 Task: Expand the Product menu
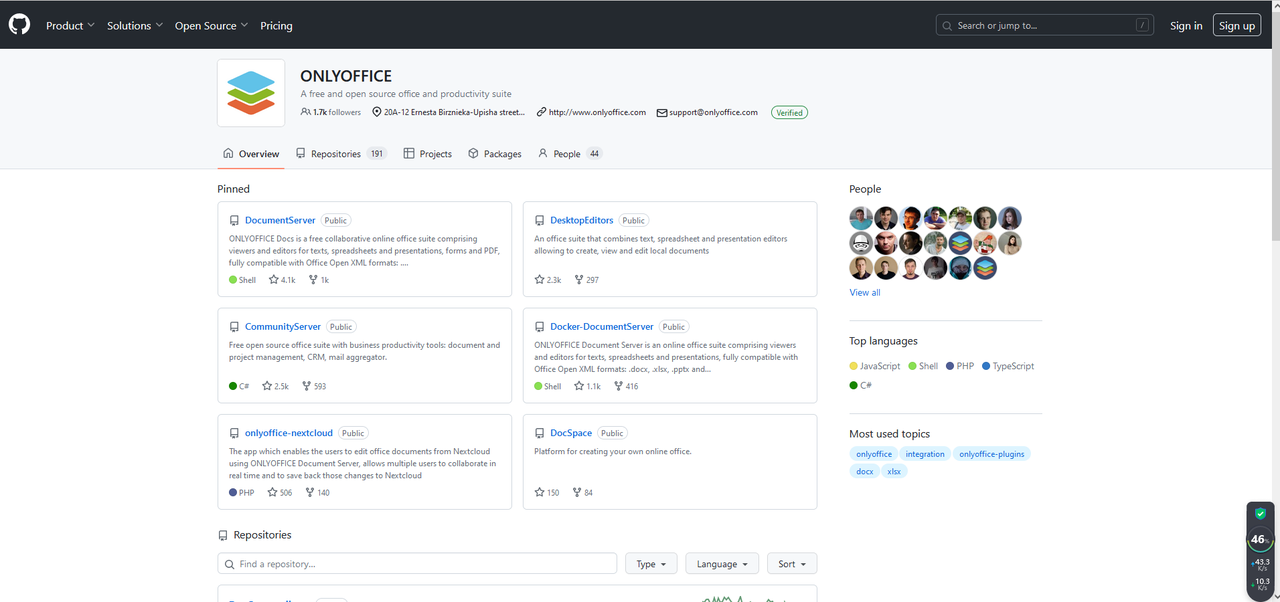click(x=70, y=25)
